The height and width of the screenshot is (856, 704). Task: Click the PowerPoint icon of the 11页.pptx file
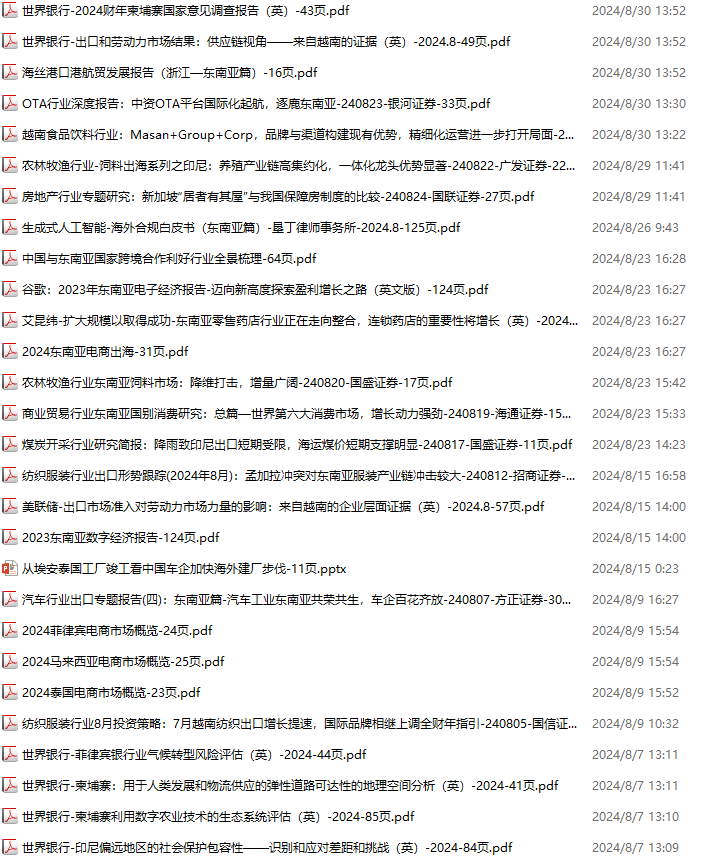[10, 569]
